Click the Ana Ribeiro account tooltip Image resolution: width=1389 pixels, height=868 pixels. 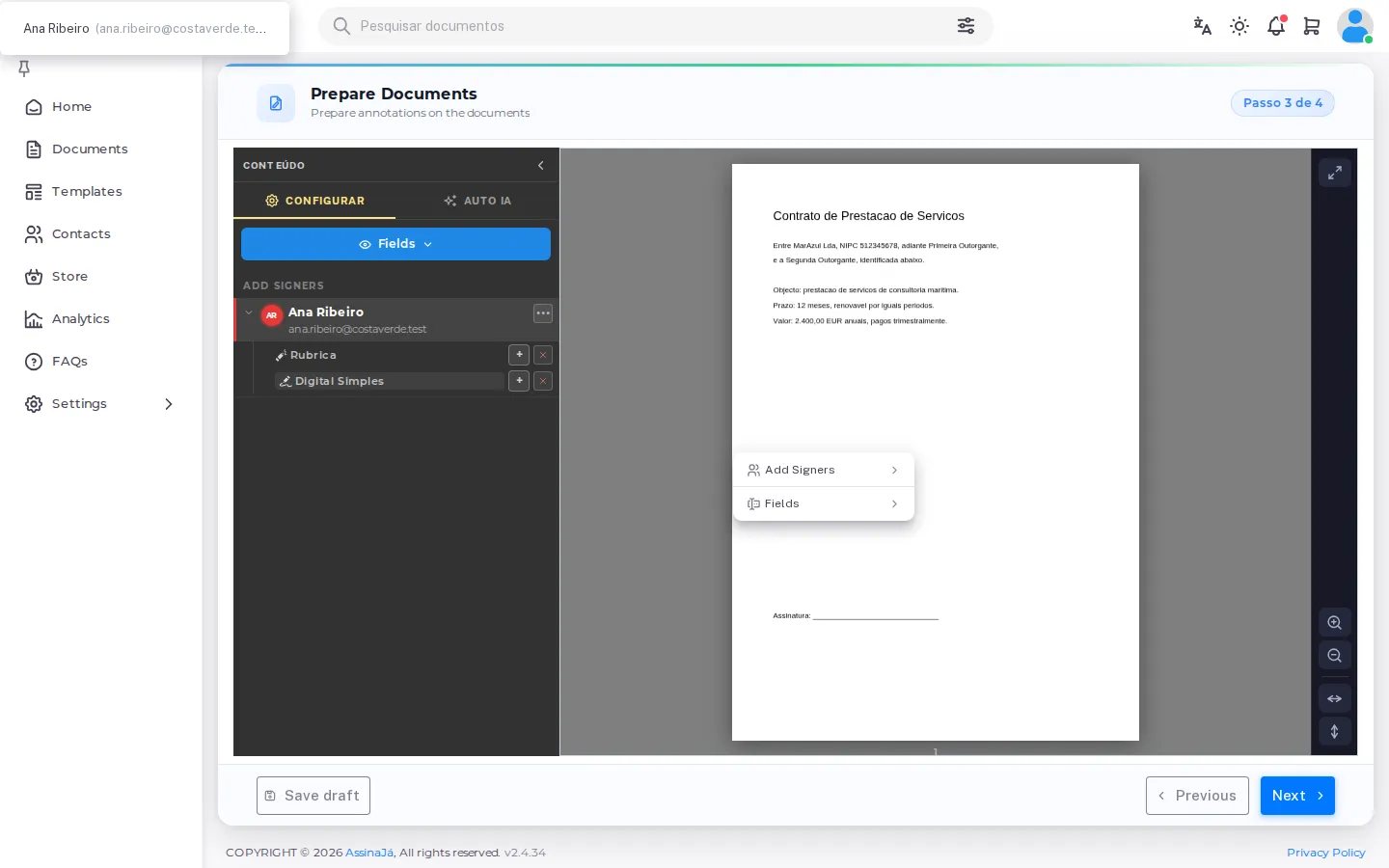(x=145, y=28)
